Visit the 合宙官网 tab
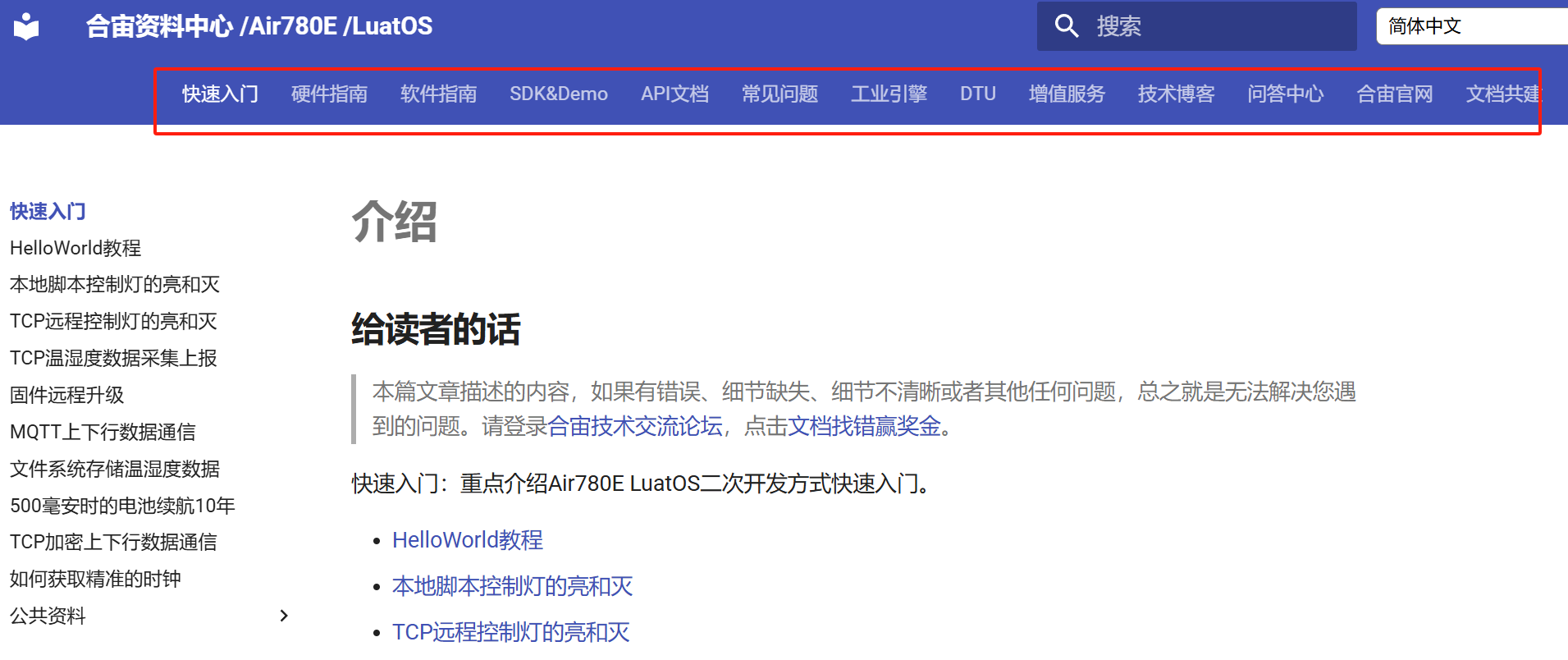This screenshot has height=660, width=1568. [x=1394, y=94]
